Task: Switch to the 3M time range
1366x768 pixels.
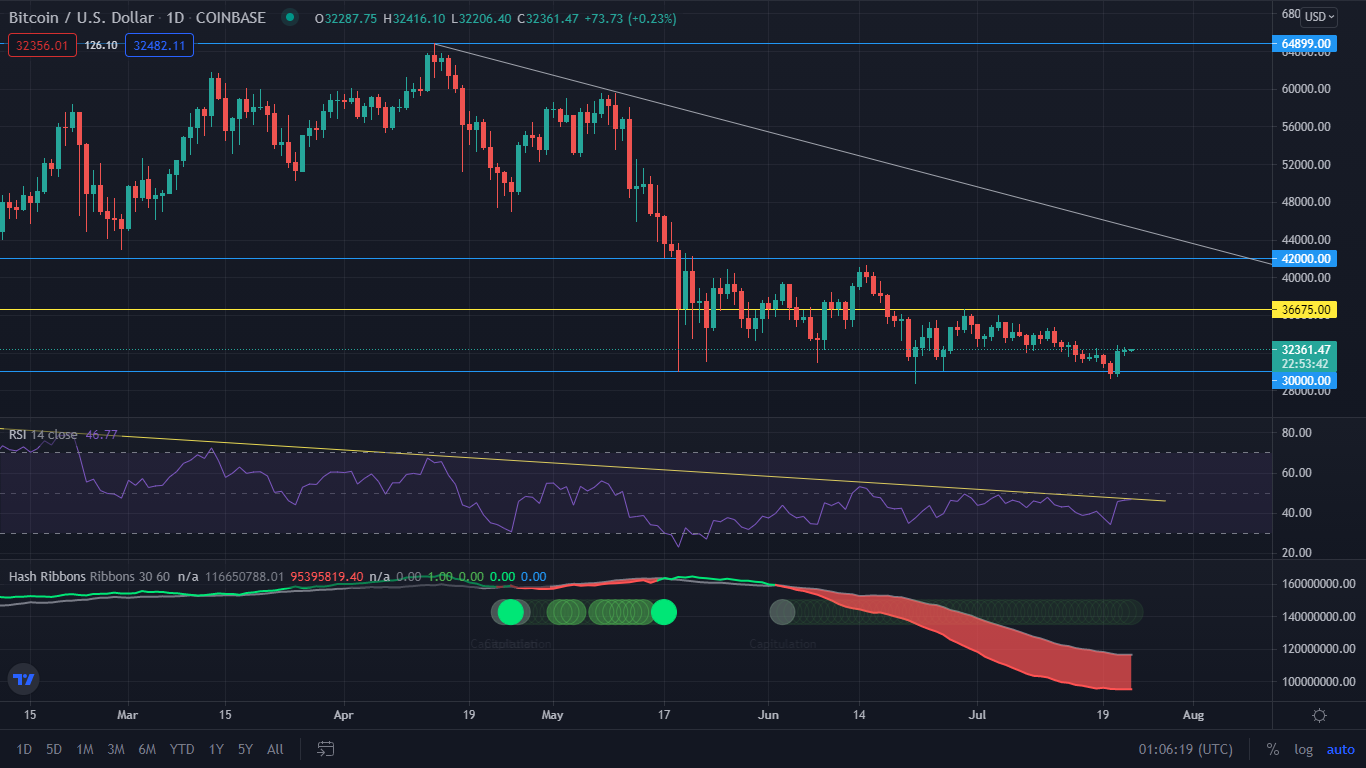Action: pos(116,749)
